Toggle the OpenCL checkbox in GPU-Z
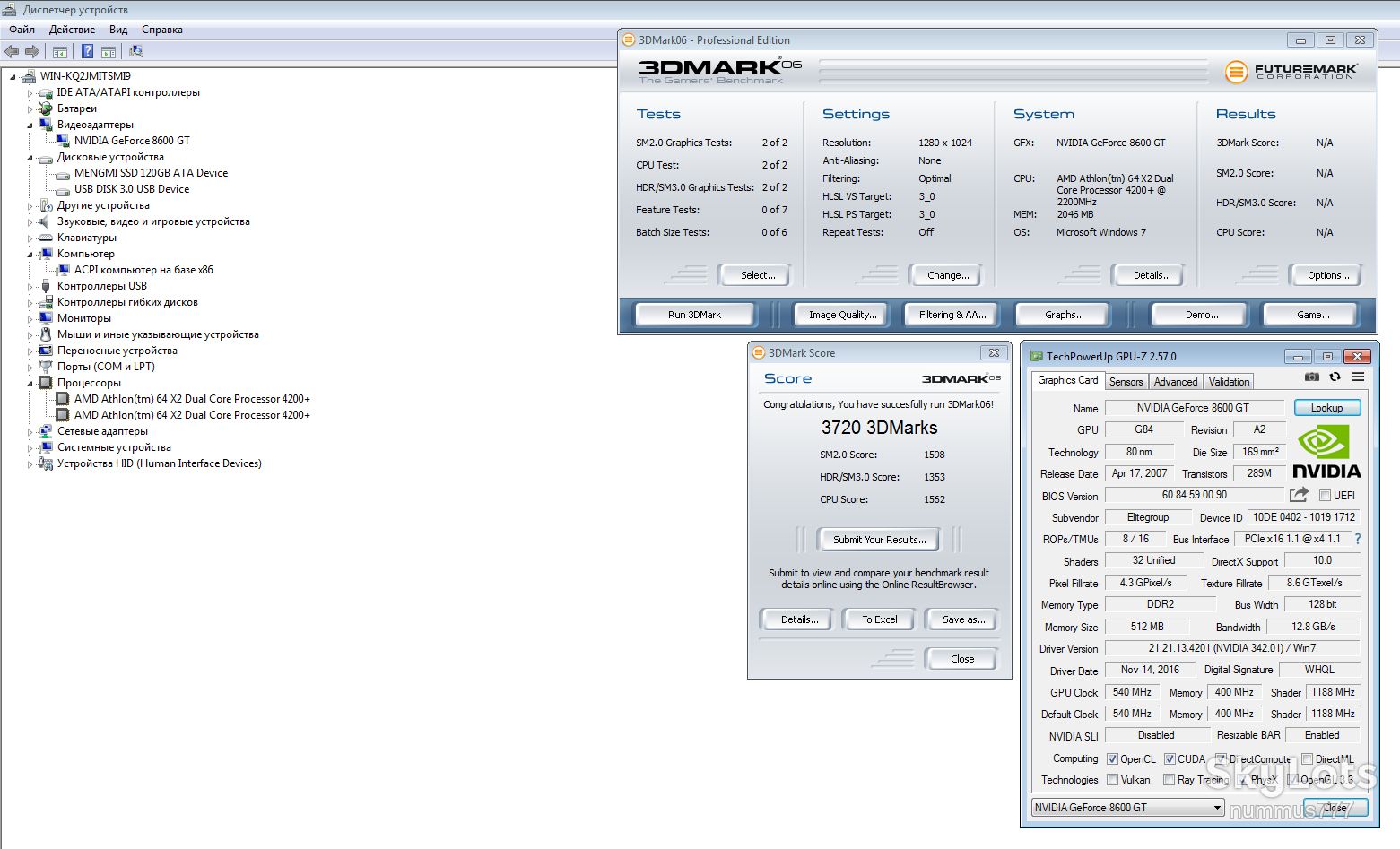The width and height of the screenshot is (1400, 849). tap(1112, 759)
